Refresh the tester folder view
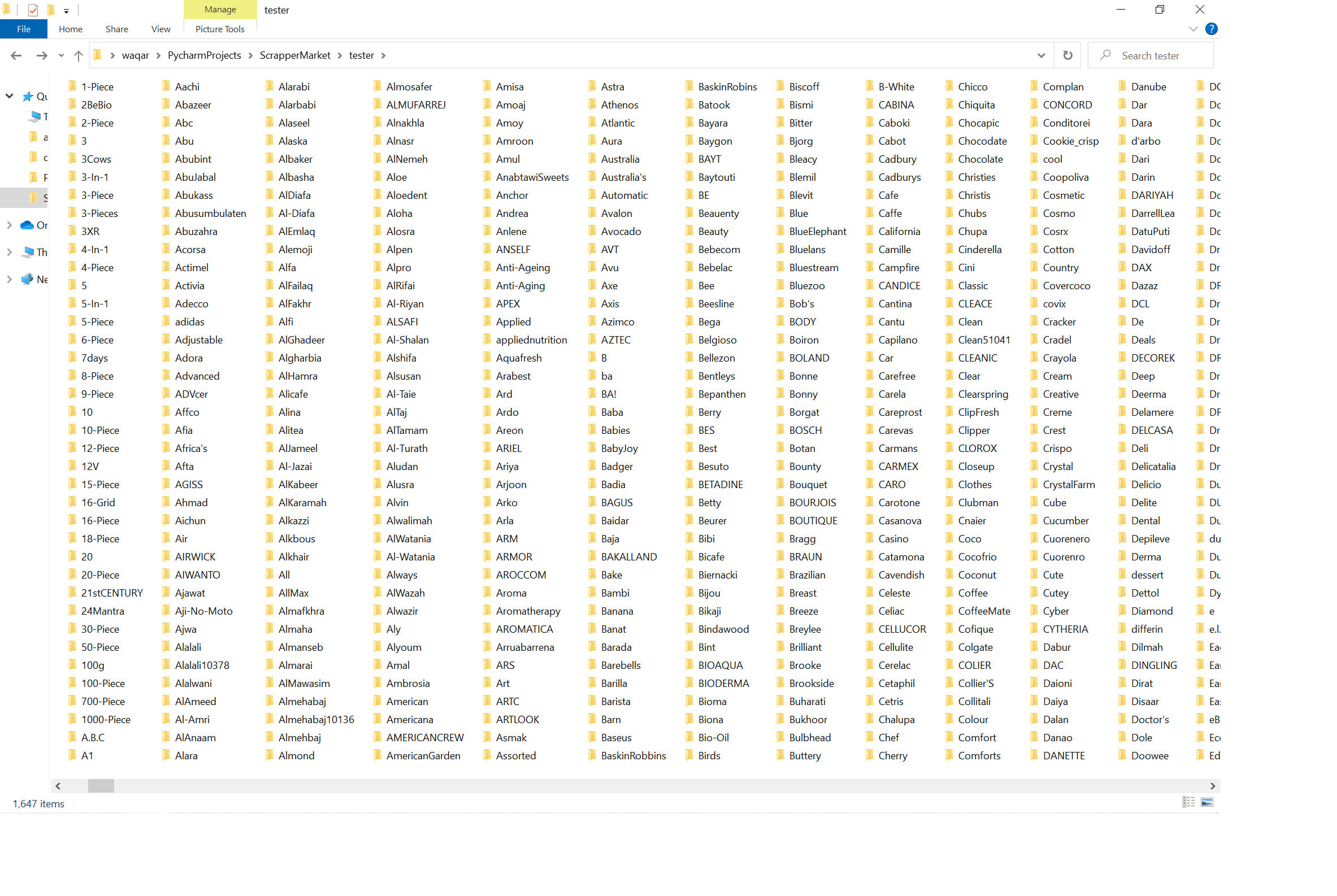This screenshot has height=896, width=1337. pos(1067,55)
